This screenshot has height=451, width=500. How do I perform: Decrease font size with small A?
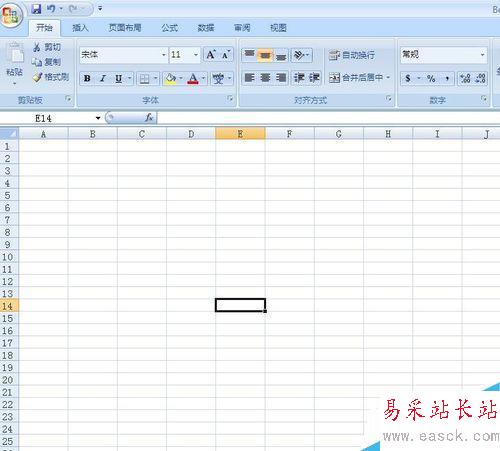(x=226, y=55)
